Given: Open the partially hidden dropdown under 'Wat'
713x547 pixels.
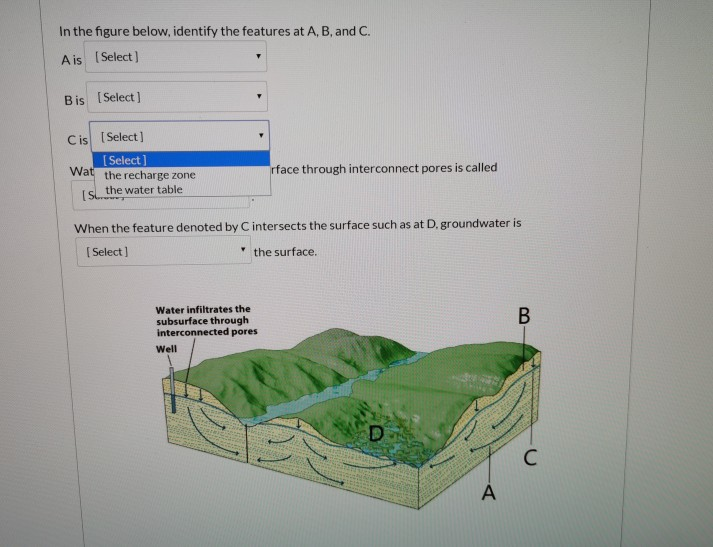Looking at the screenshot, I should tap(161, 196).
